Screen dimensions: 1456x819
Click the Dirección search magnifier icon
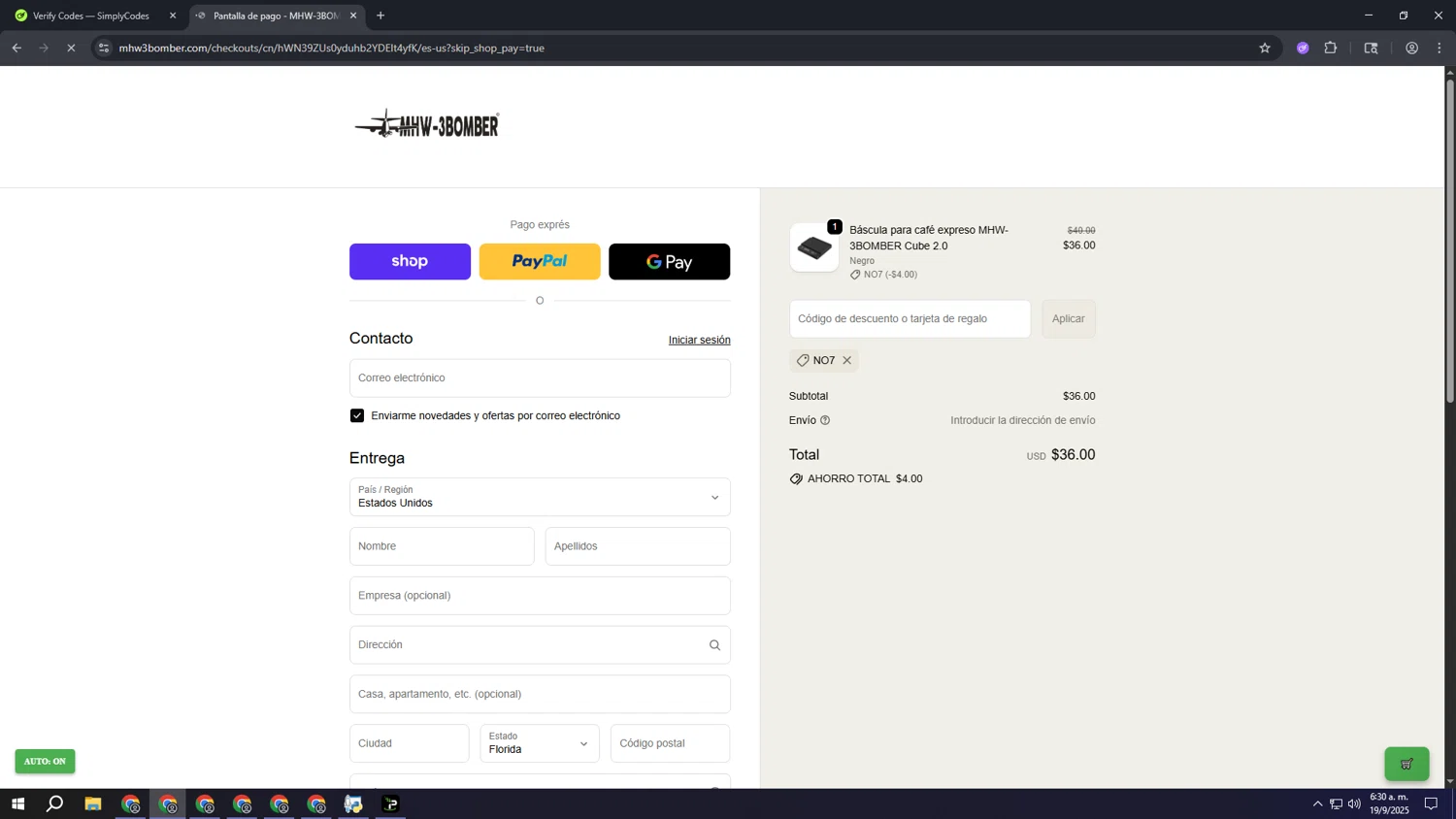pos(714,645)
